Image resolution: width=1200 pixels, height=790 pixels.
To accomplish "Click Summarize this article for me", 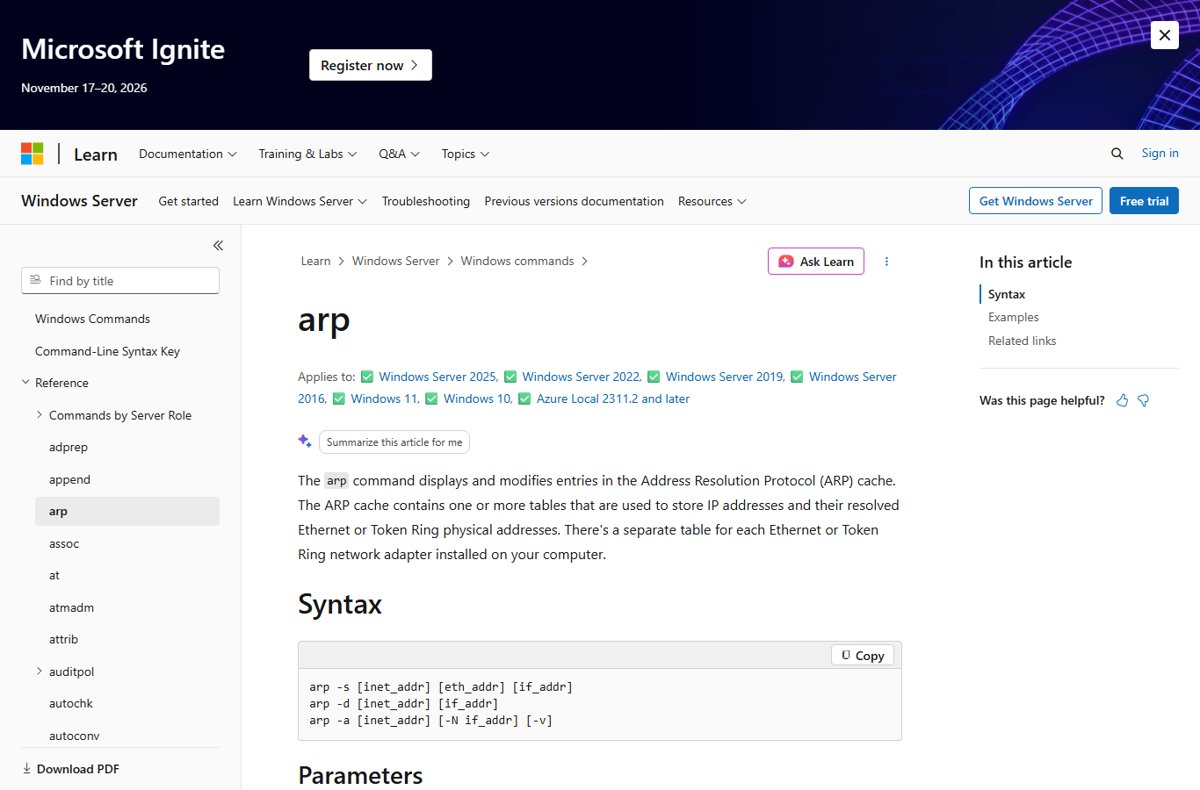I will pos(394,442).
